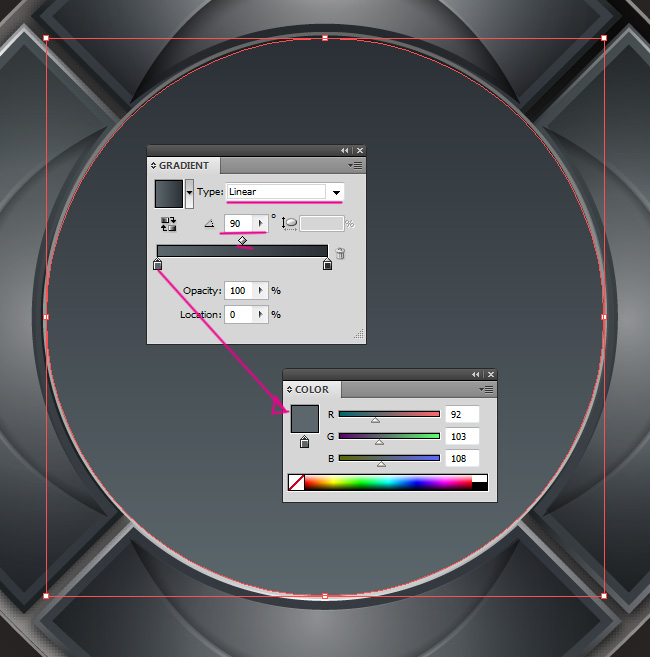The height and width of the screenshot is (657, 650).
Task: Click the angle field showing 90
Action: coord(238,223)
